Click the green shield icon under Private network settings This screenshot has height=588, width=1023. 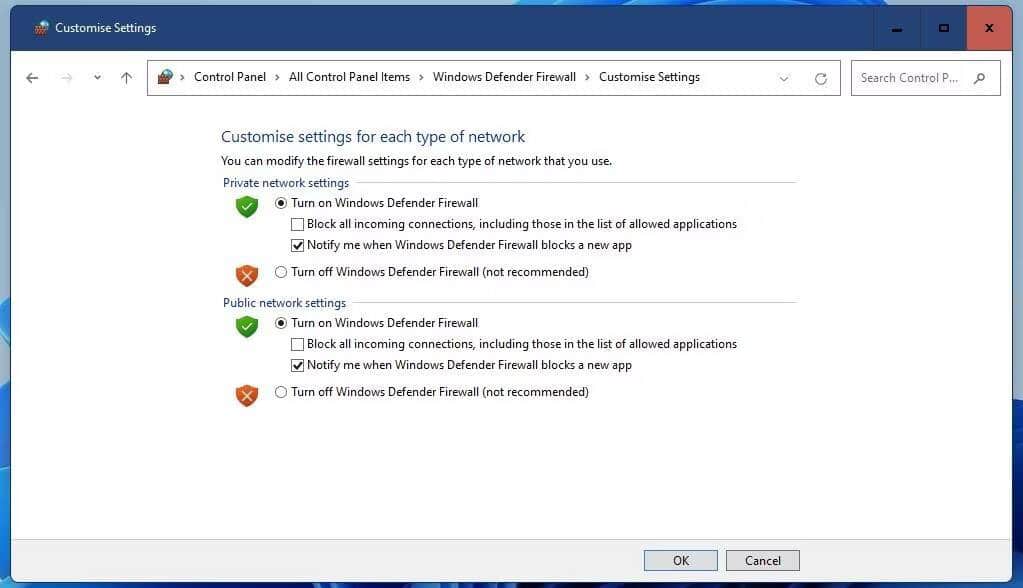pyautogui.click(x=246, y=206)
